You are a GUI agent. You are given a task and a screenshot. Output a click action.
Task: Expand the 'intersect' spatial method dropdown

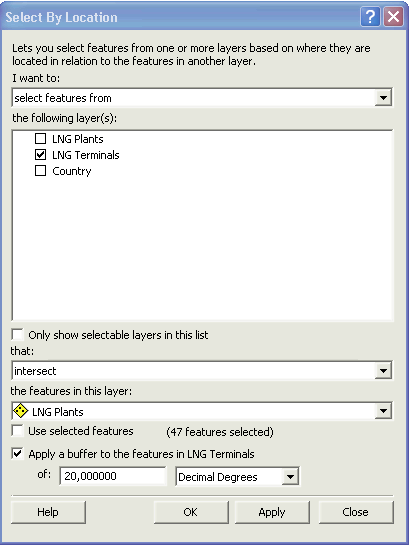pyautogui.click(x=383, y=370)
